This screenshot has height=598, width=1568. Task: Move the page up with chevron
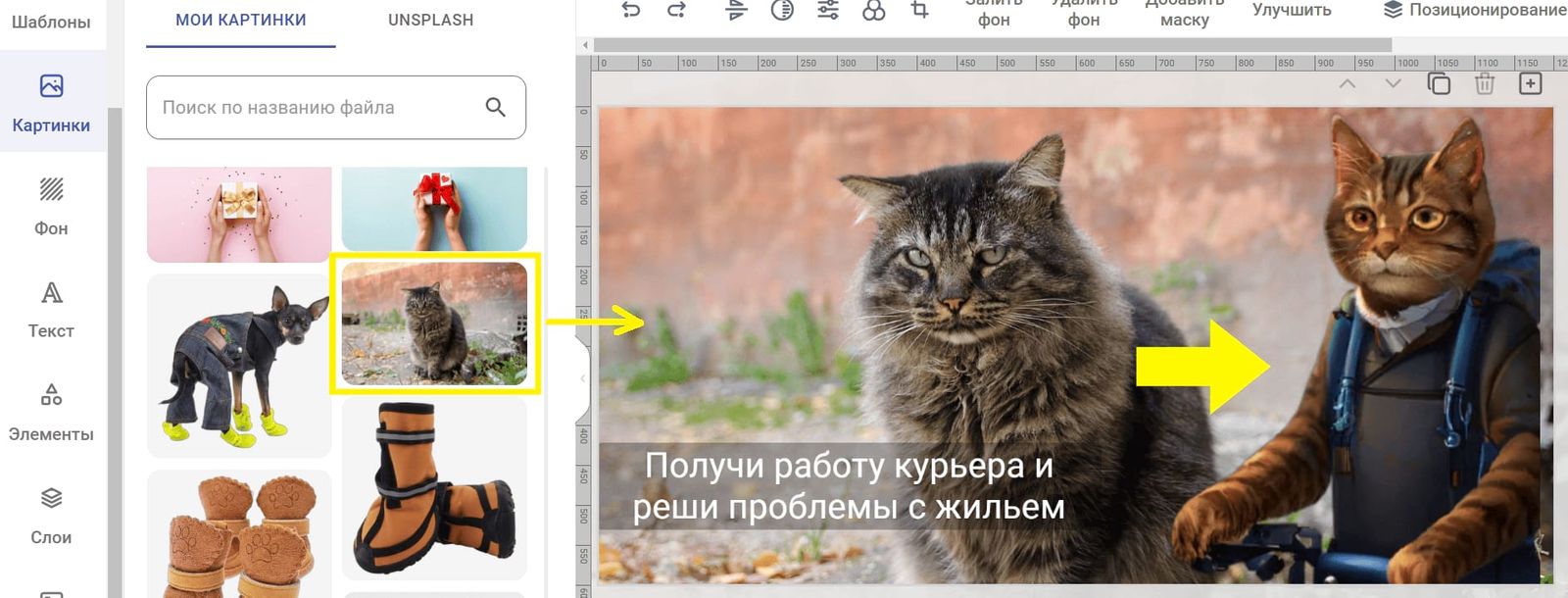click(x=1347, y=84)
